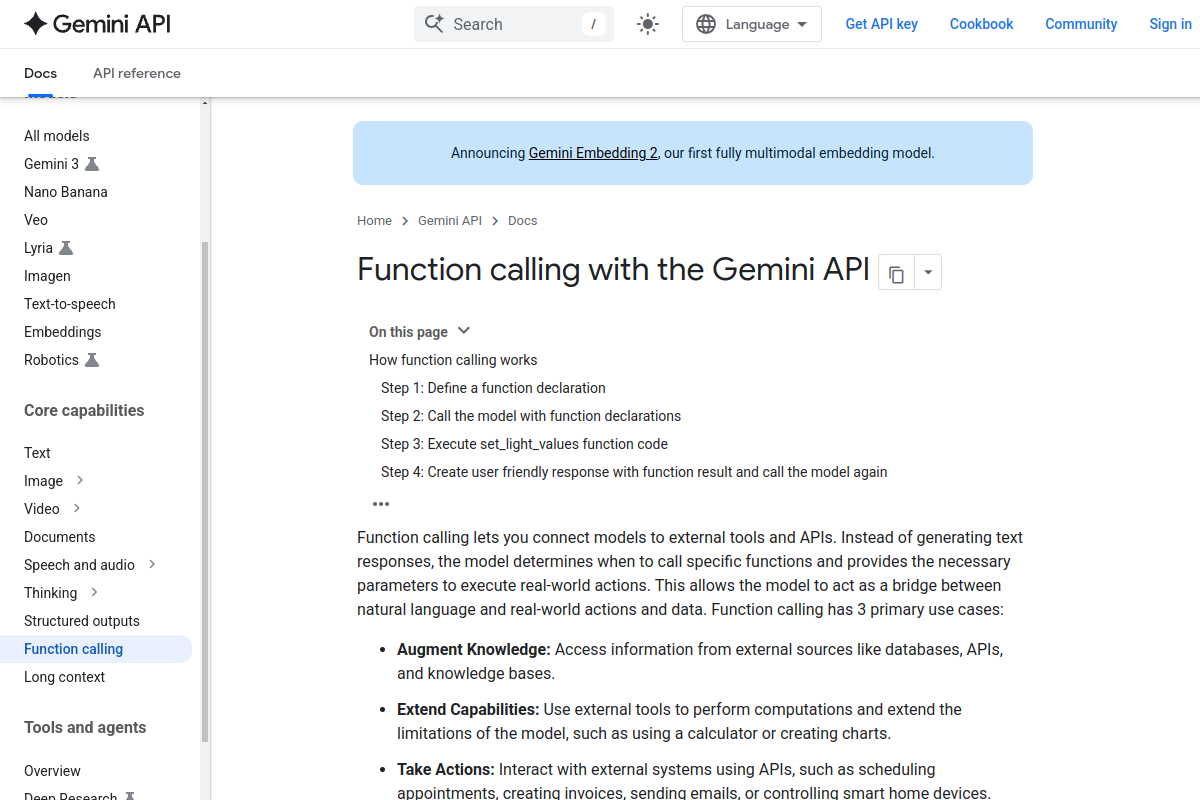Expand the Video sidebar entry
The image size is (1200, 800).
tap(77, 508)
